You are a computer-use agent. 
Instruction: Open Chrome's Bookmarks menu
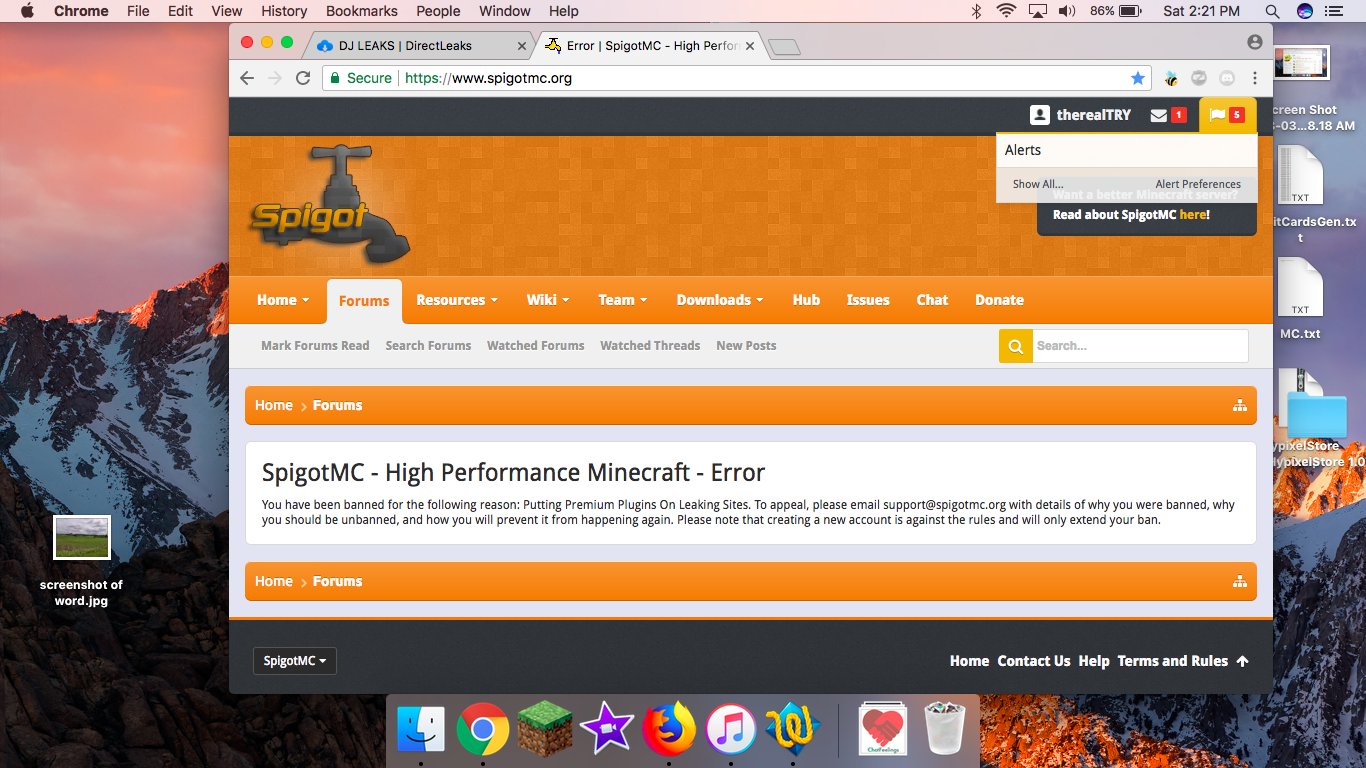tap(362, 11)
